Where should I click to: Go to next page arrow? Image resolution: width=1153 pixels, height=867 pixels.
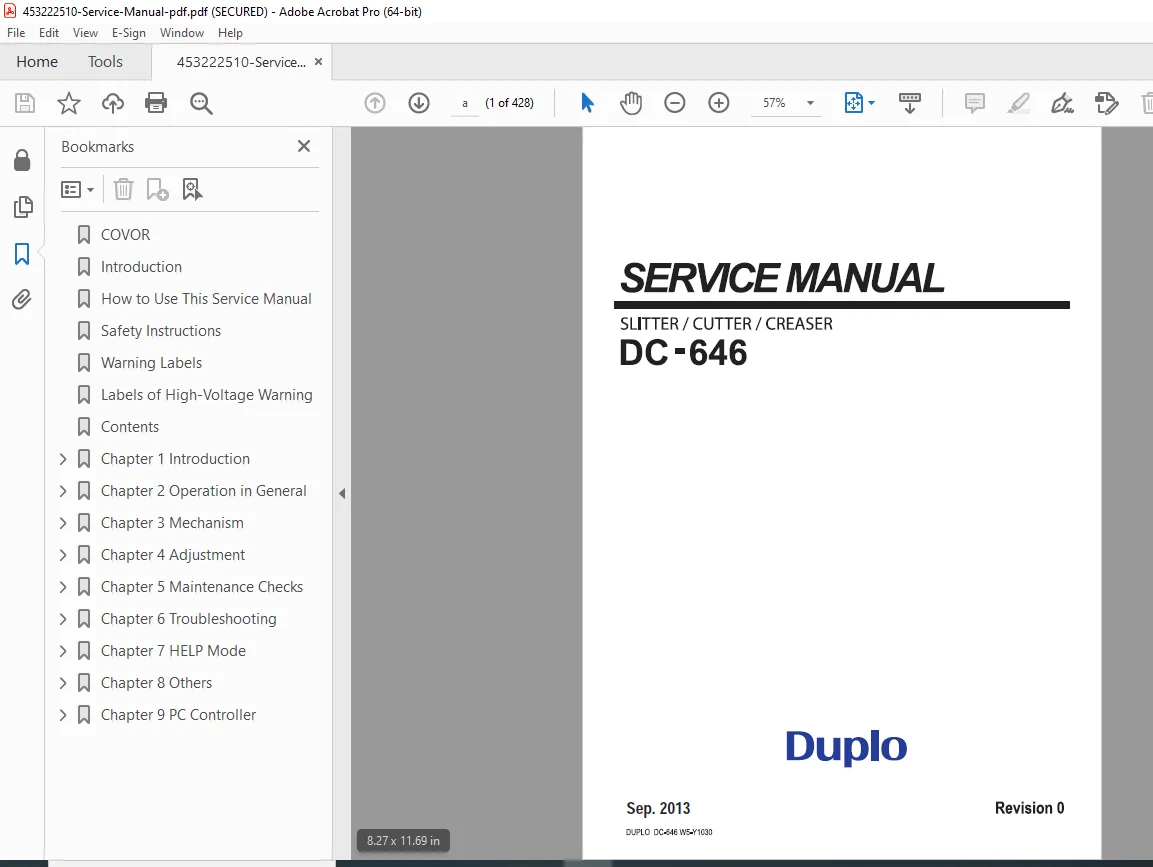point(419,103)
